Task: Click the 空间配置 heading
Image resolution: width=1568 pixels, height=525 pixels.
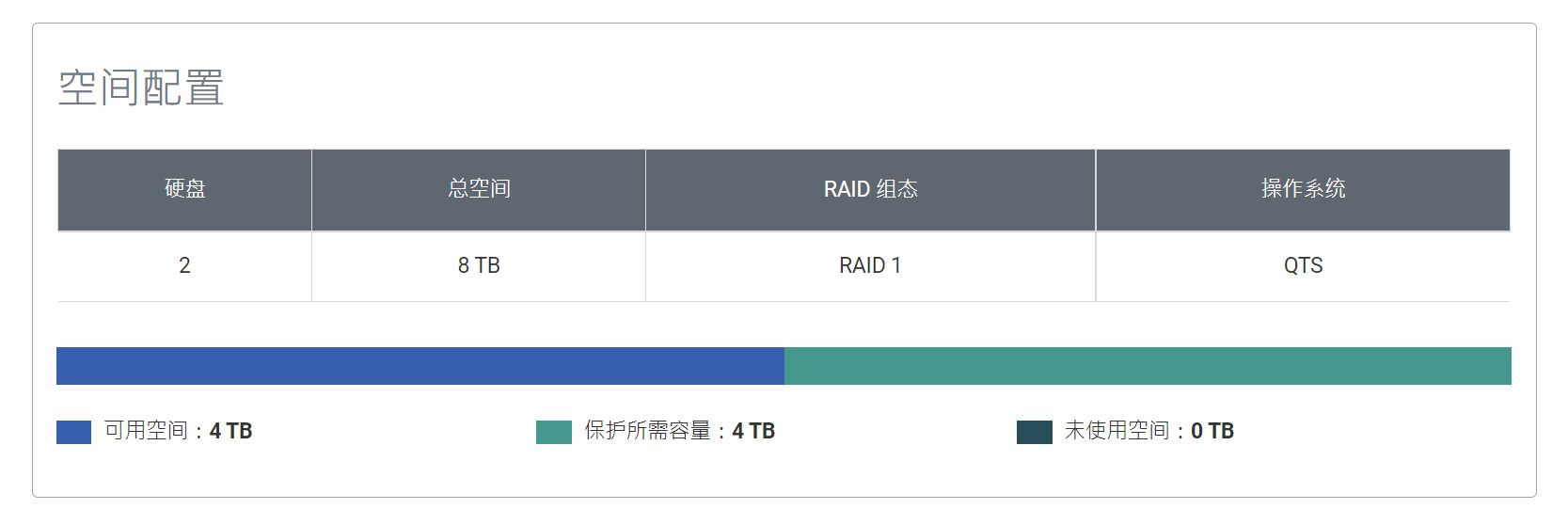Action: pyautogui.click(x=141, y=87)
